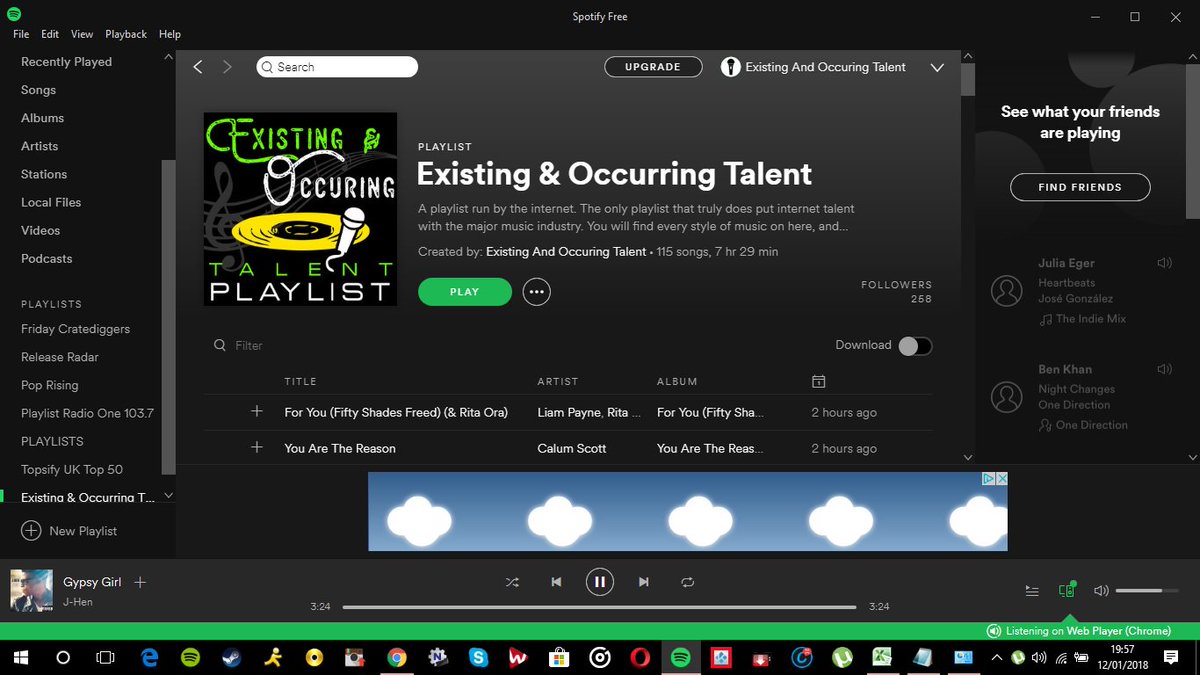Open the File menu
This screenshot has height=675, width=1200.
21,34
